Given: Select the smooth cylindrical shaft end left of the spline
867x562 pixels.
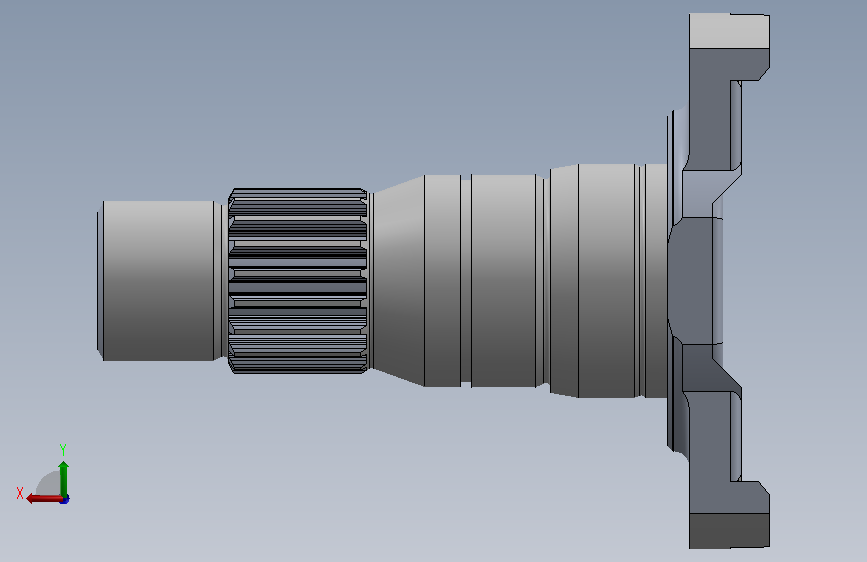Looking at the screenshot, I should tap(158, 281).
